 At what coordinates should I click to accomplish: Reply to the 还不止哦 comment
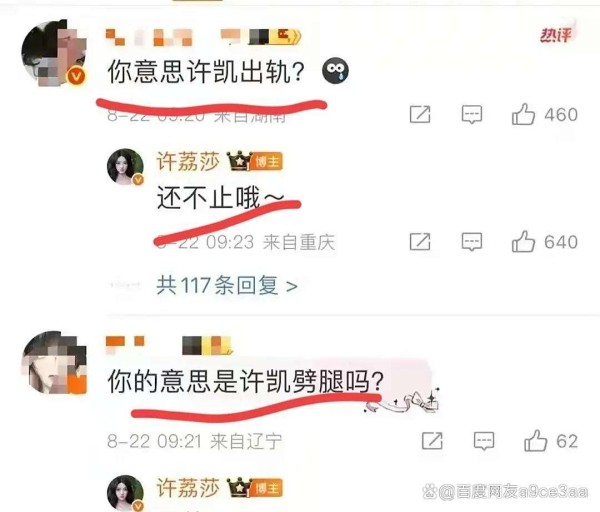coord(472,242)
